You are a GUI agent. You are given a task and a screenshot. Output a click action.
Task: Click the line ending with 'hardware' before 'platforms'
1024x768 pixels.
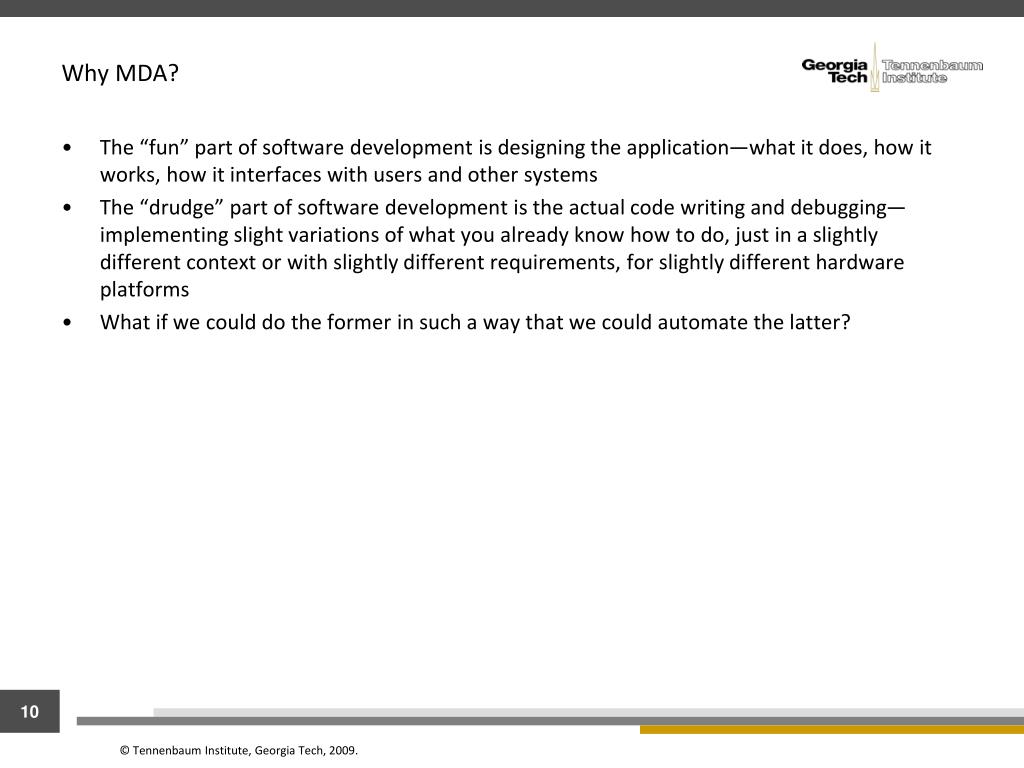pyautogui.click(x=502, y=262)
